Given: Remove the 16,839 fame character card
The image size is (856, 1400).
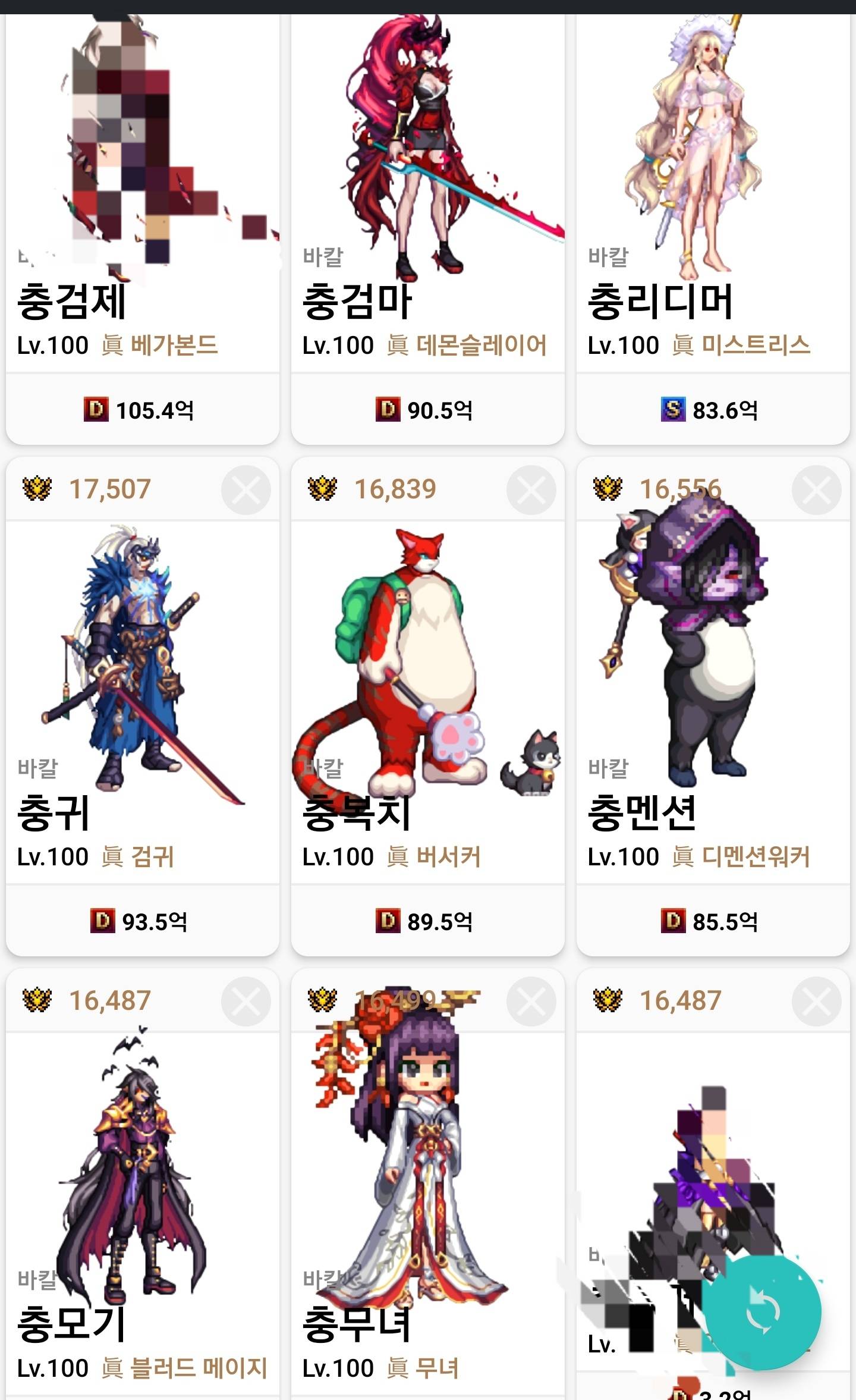Looking at the screenshot, I should click(x=531, y=490).
